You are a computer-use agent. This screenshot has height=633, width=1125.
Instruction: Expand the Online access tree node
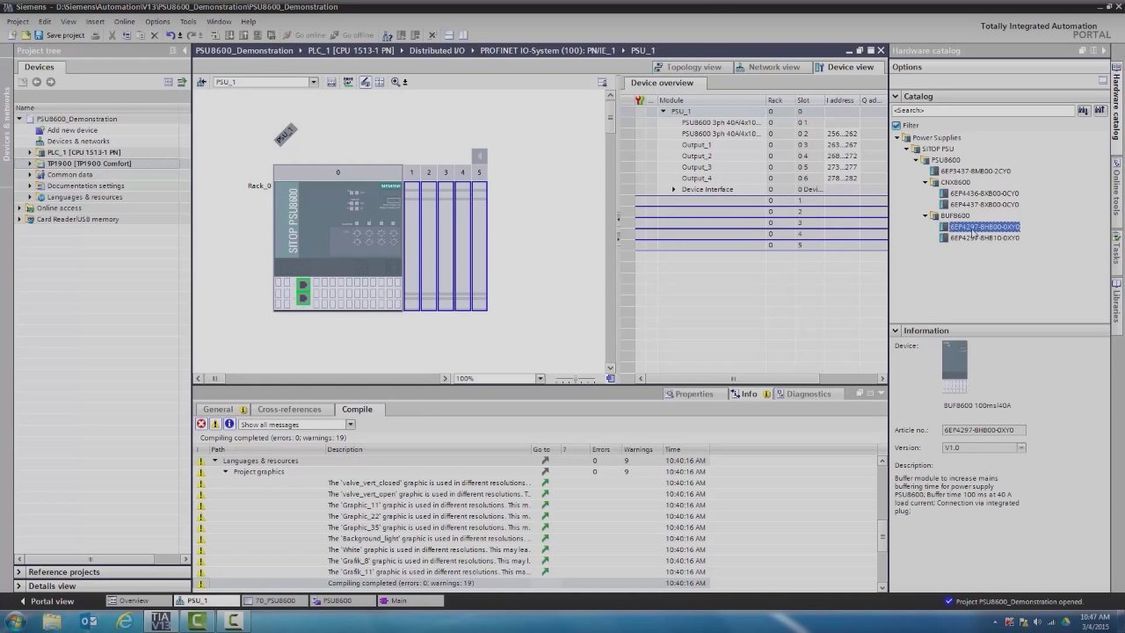[x=19, y=208]
